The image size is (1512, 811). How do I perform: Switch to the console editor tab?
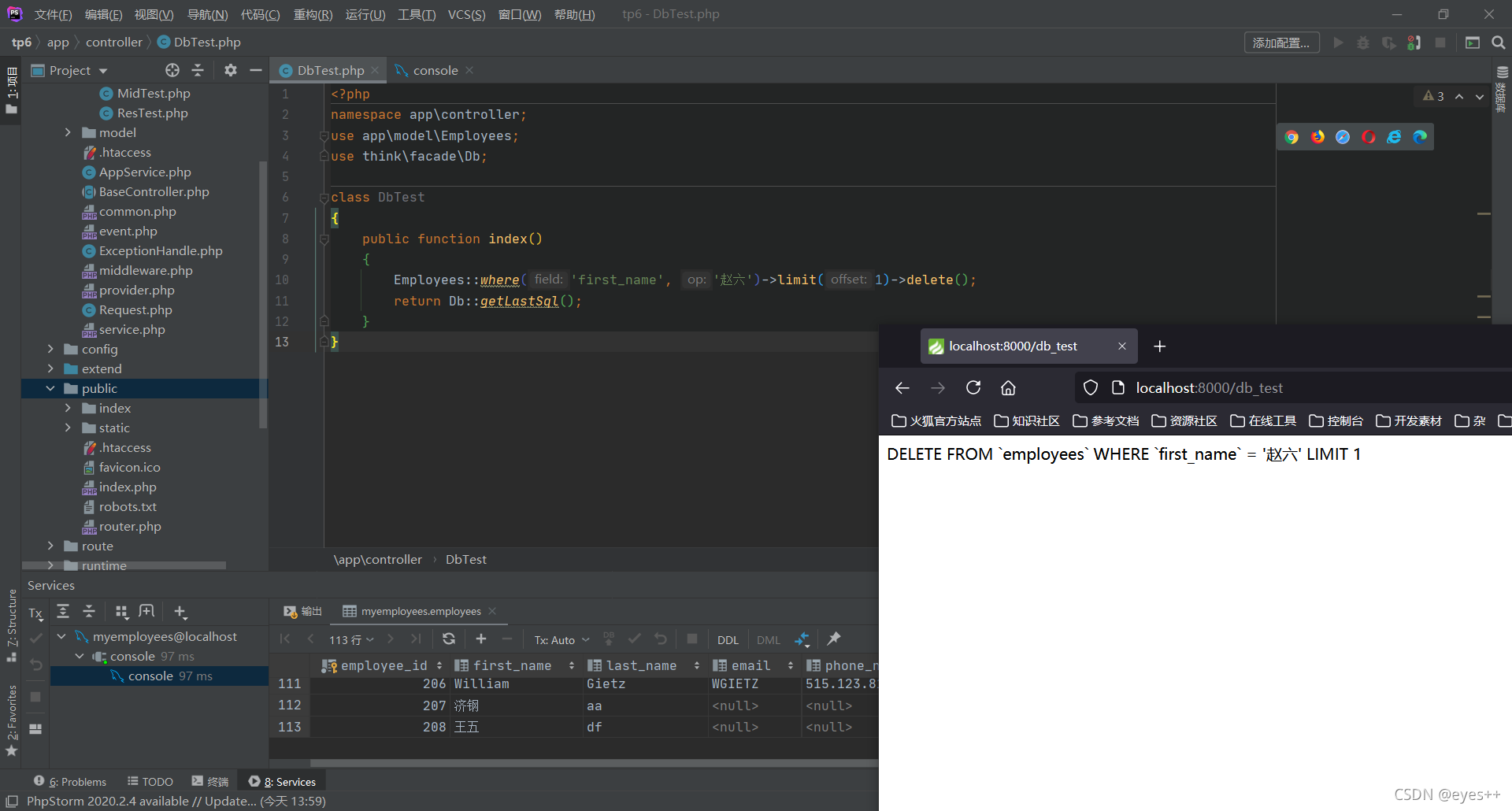click(x=435, y=71)
